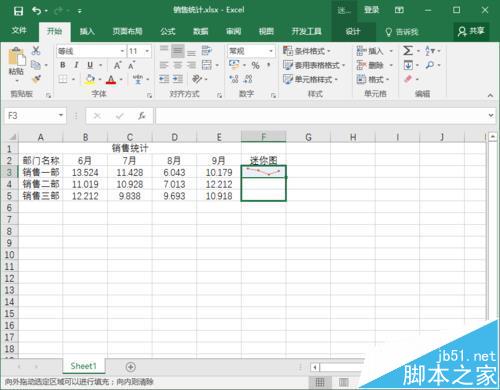Click 删除 delete cells button
This screenshot has height=390, width=500.
coord(370,65)
